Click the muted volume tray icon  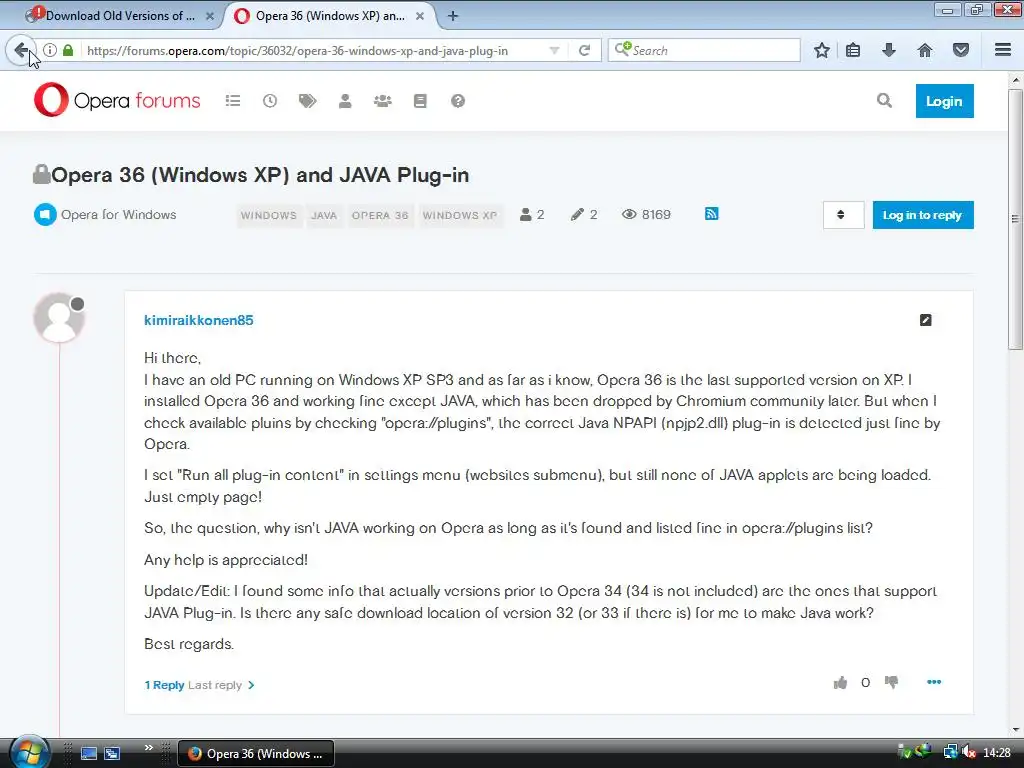(x=969, y=753)
